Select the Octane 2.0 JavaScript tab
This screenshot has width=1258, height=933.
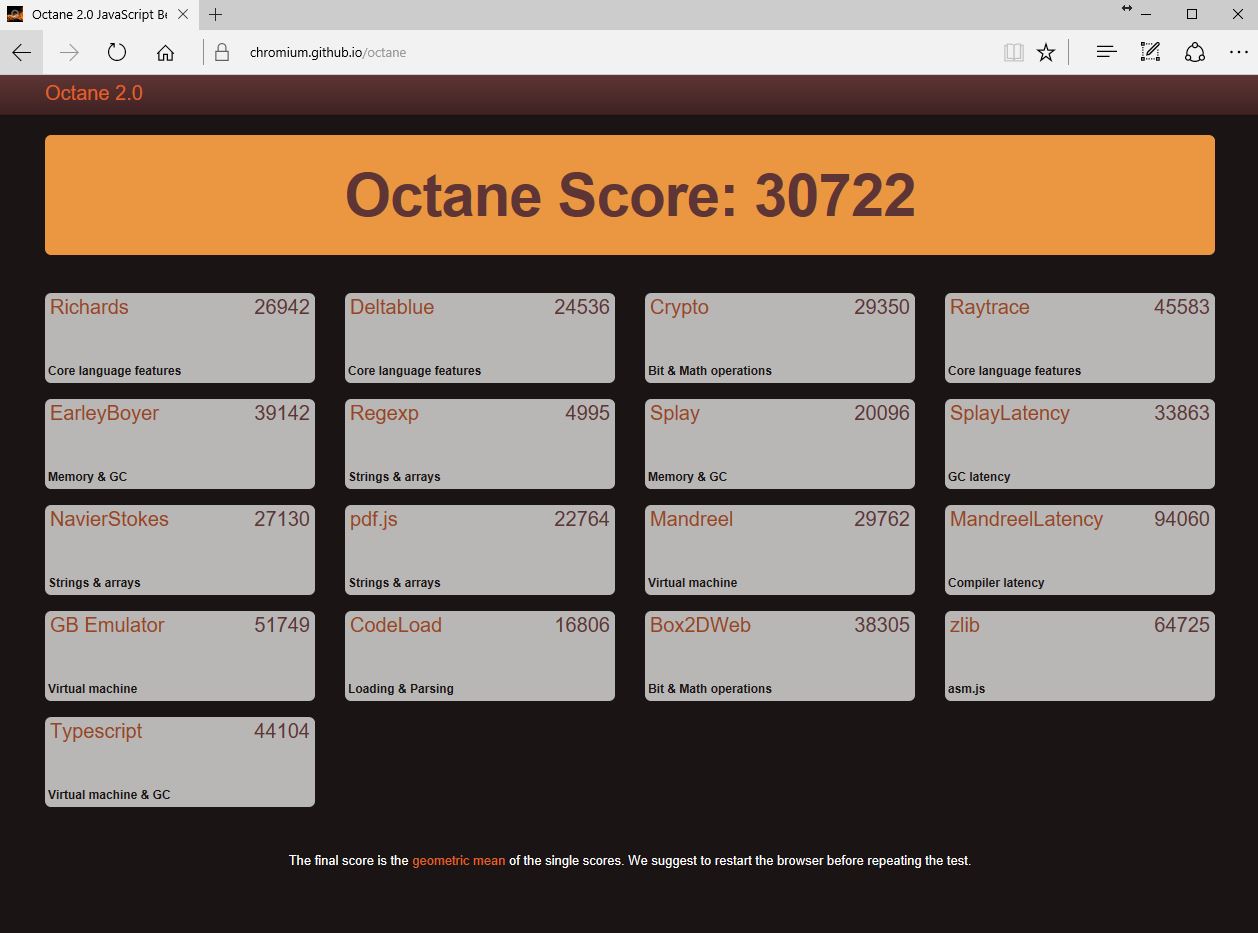pos(98,14)
